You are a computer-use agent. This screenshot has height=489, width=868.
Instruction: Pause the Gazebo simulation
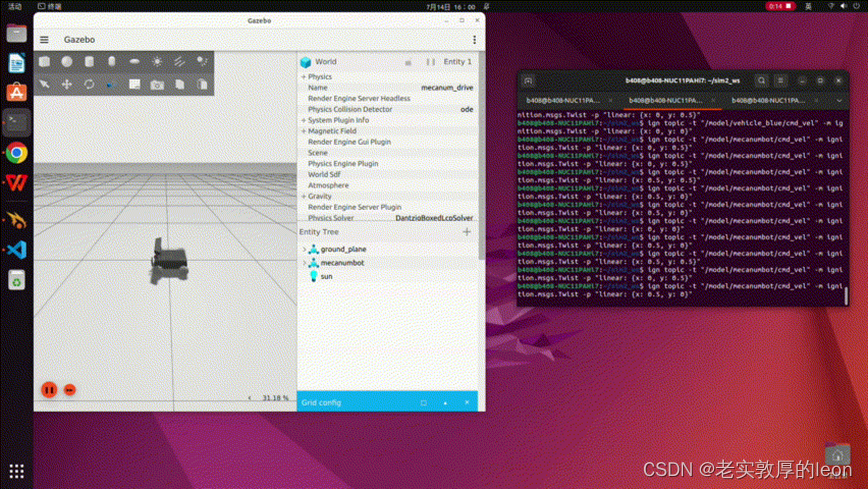pos(49,390)
